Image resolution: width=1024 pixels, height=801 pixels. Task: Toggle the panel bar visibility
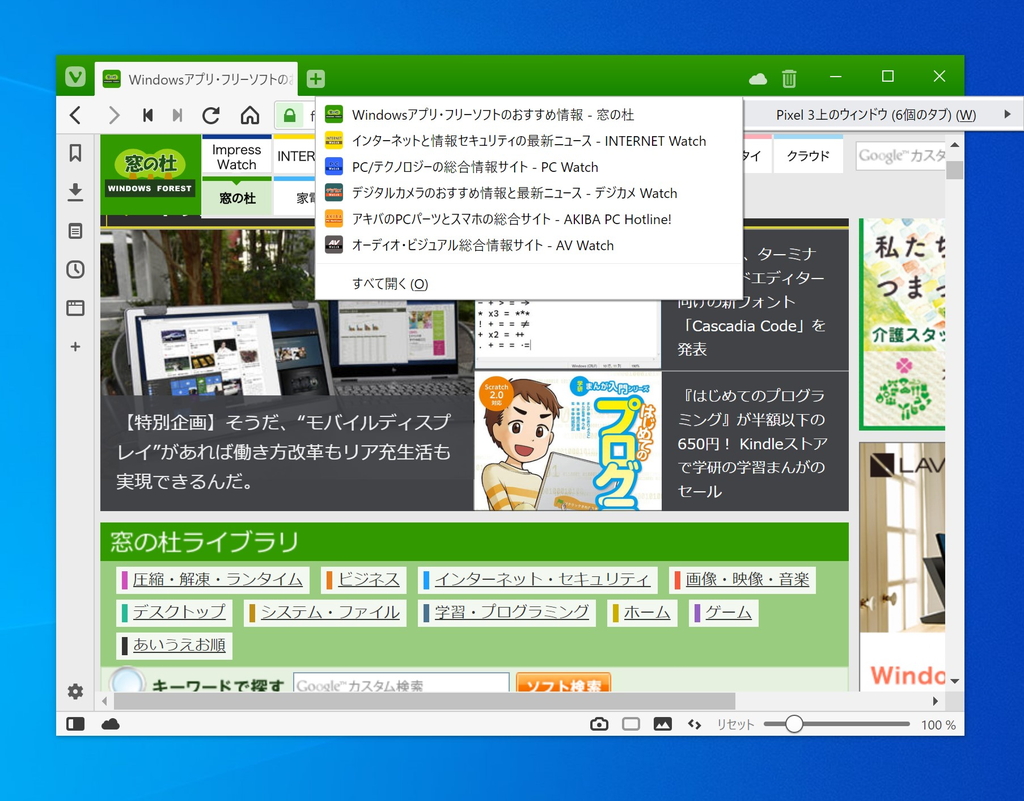click(x=75, y=722)
